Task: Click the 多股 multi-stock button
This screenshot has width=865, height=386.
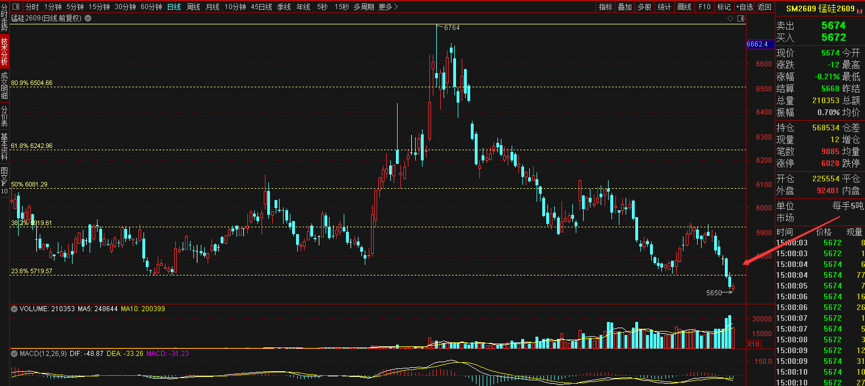Action: 644,7
